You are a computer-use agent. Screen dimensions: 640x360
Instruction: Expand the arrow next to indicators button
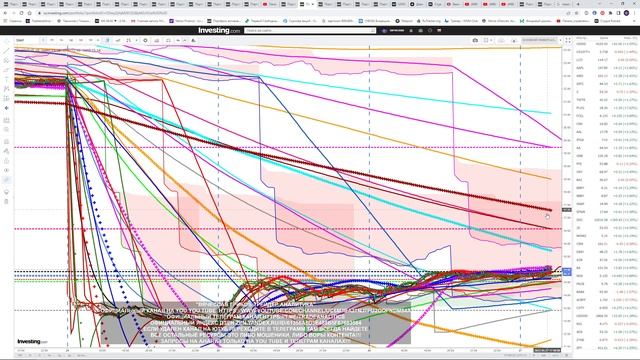136,40
